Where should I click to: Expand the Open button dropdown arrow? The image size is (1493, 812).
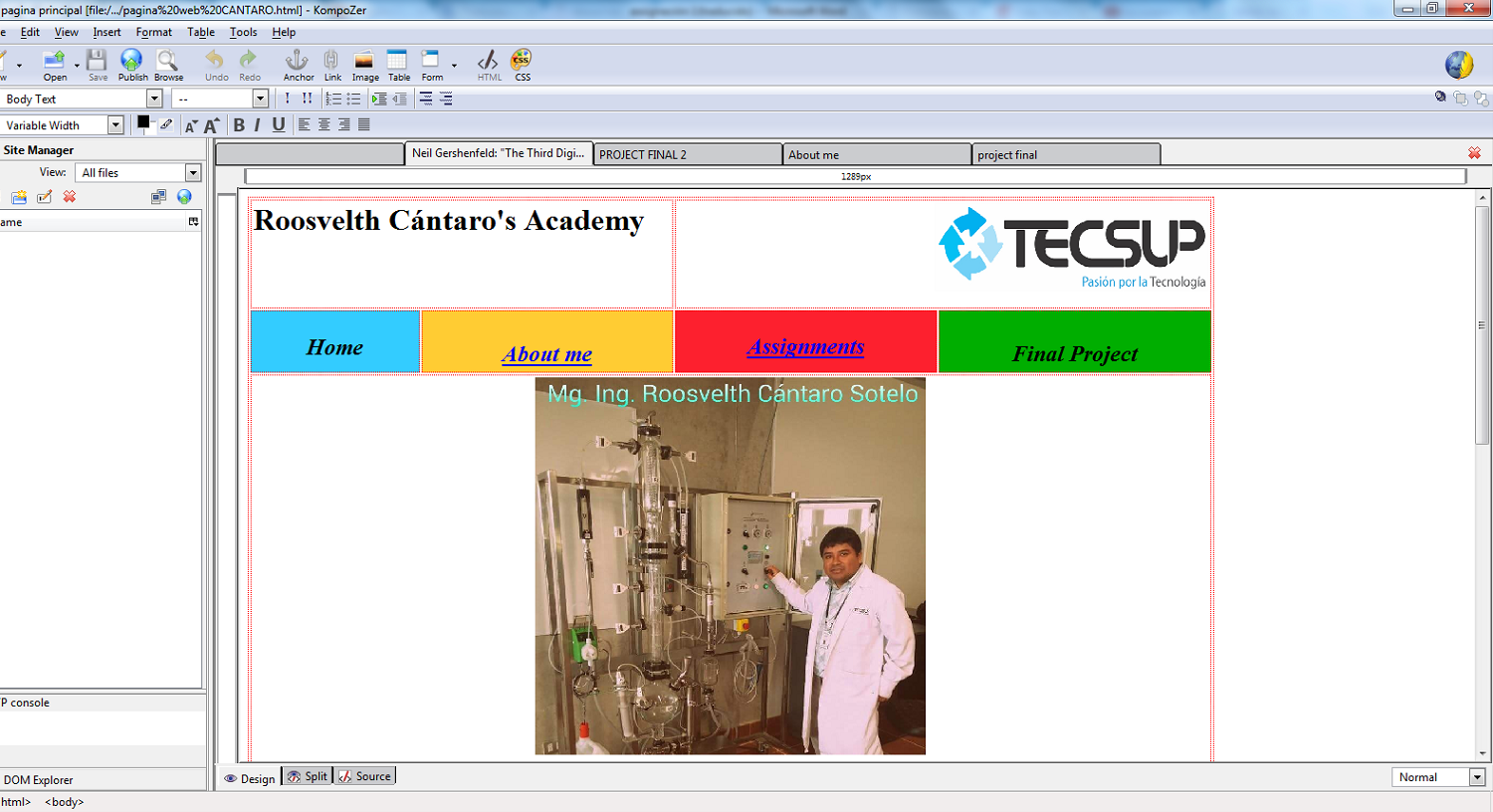[x=77, y=66]
